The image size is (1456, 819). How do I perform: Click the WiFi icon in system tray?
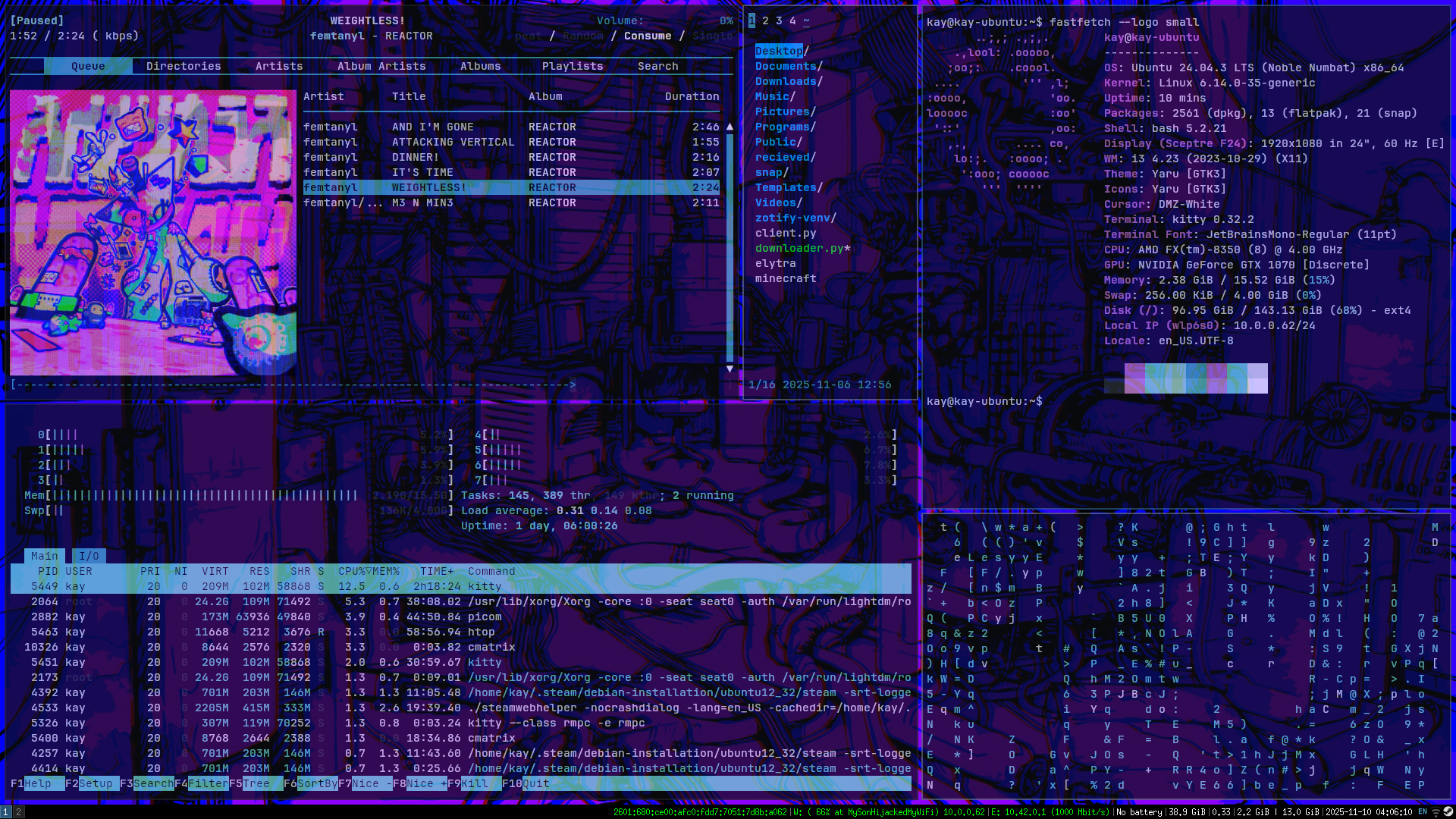point(1436,812)
